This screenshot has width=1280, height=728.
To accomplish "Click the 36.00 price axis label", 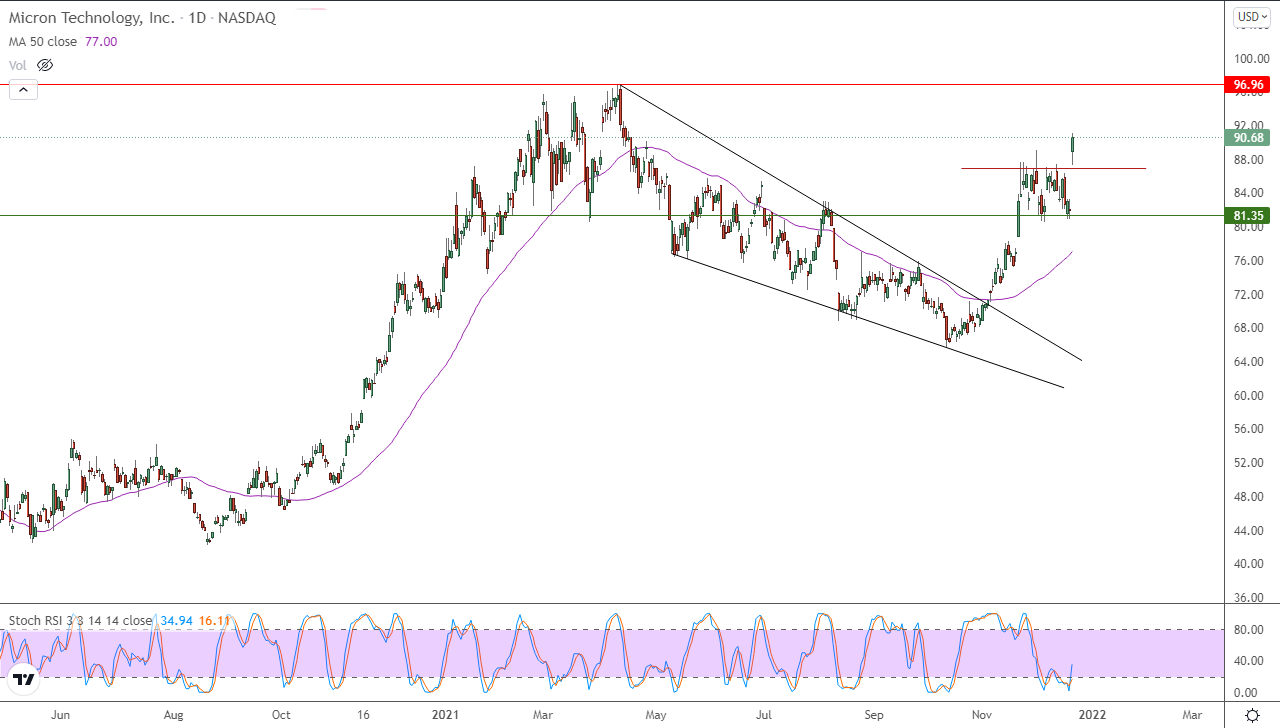I will click(x=1249, y=598).
